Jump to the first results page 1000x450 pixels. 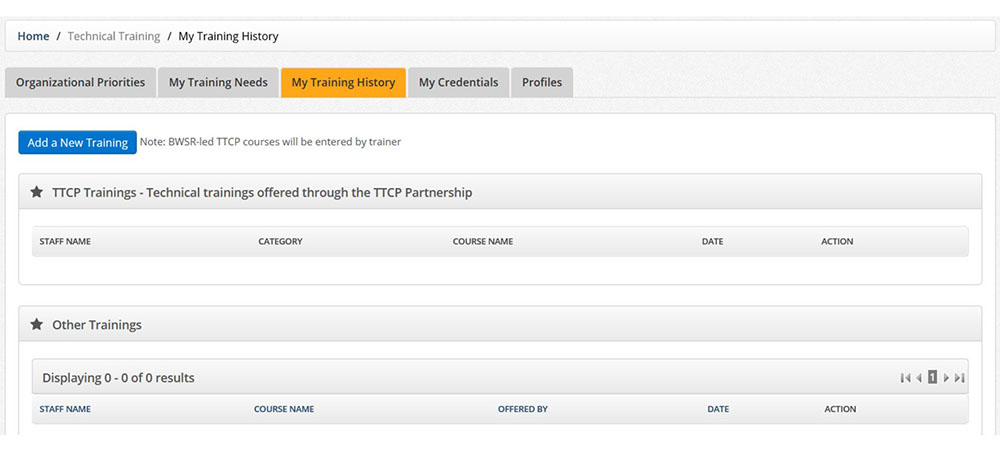tap(905, 378)
